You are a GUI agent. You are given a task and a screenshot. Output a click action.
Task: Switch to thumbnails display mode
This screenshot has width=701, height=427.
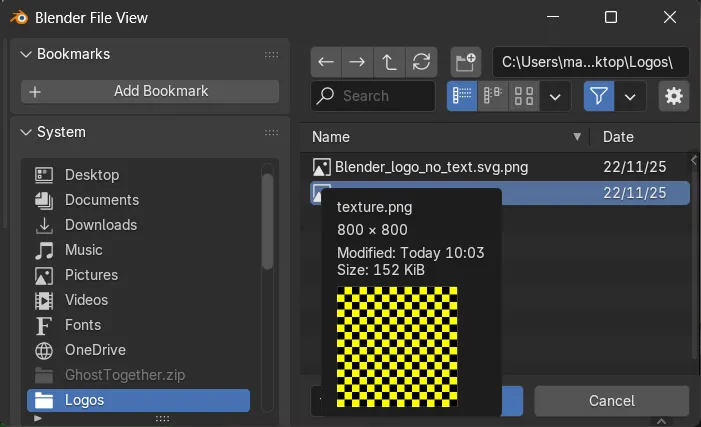(524, 96)
